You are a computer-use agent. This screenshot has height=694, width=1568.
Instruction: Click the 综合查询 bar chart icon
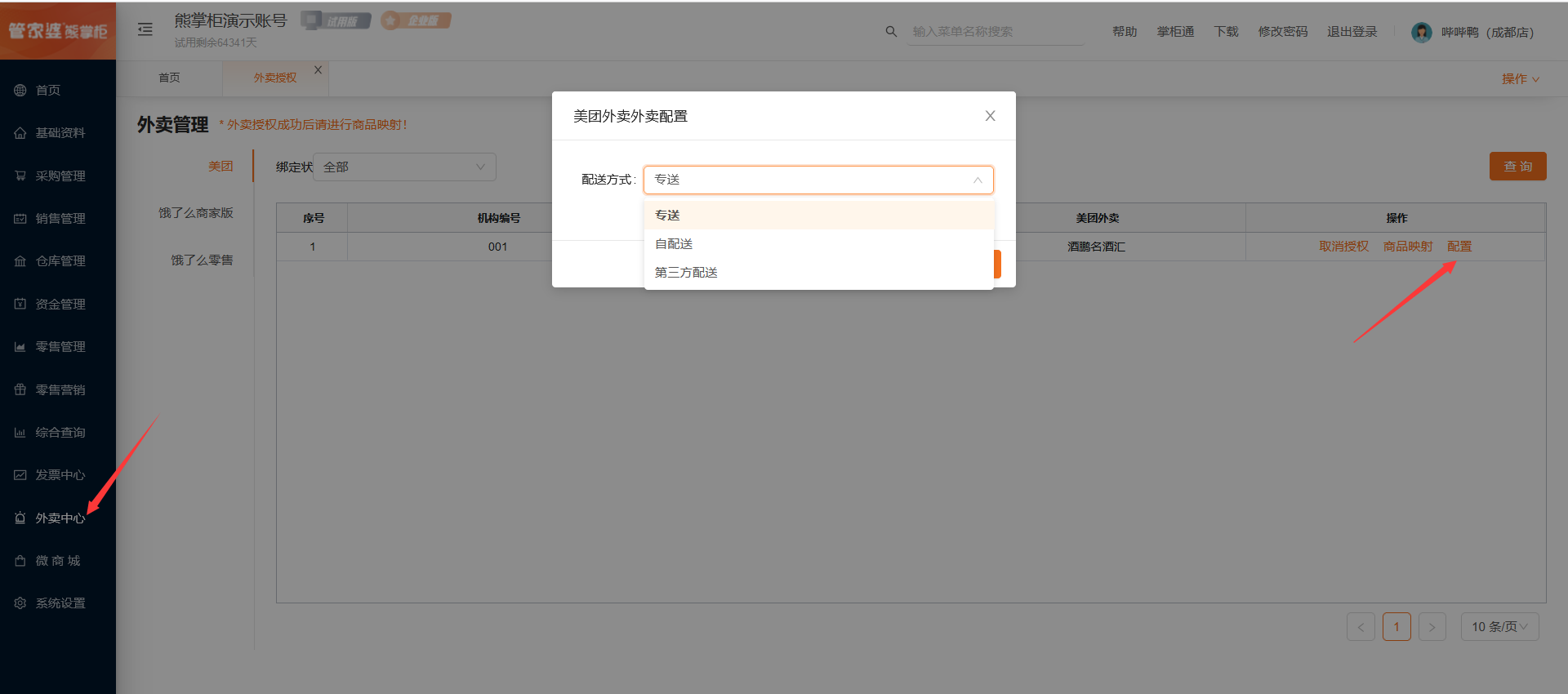[x=20, y=432]
